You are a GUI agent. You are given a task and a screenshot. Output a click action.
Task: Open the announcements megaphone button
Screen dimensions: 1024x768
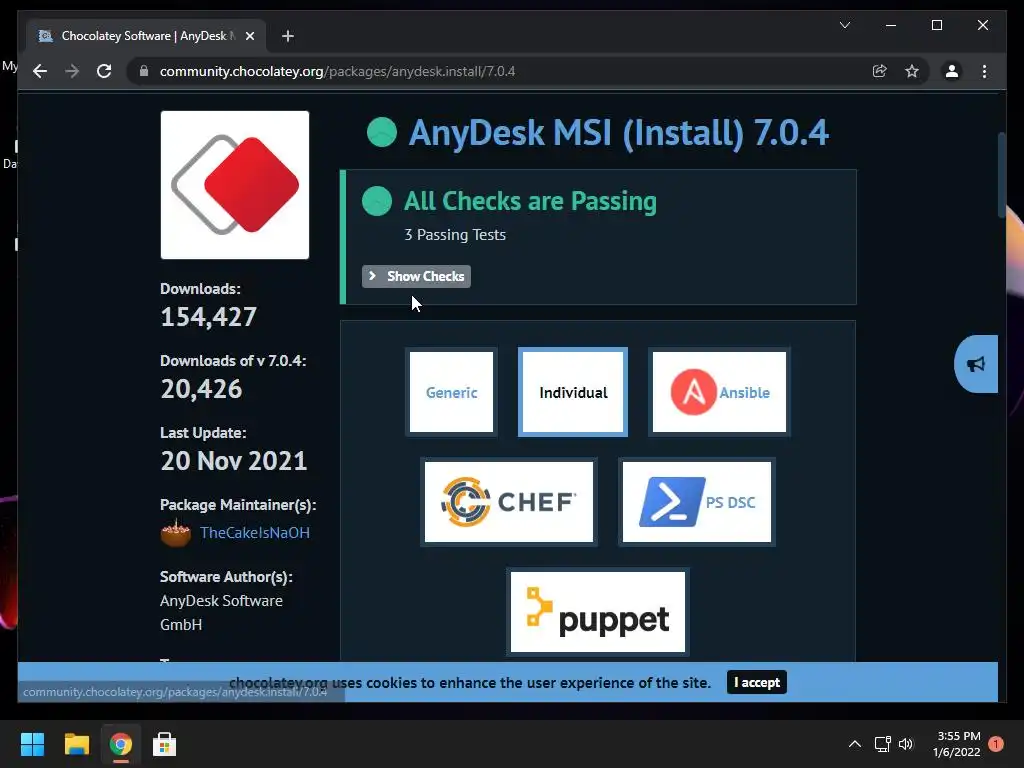click(976, 364)
